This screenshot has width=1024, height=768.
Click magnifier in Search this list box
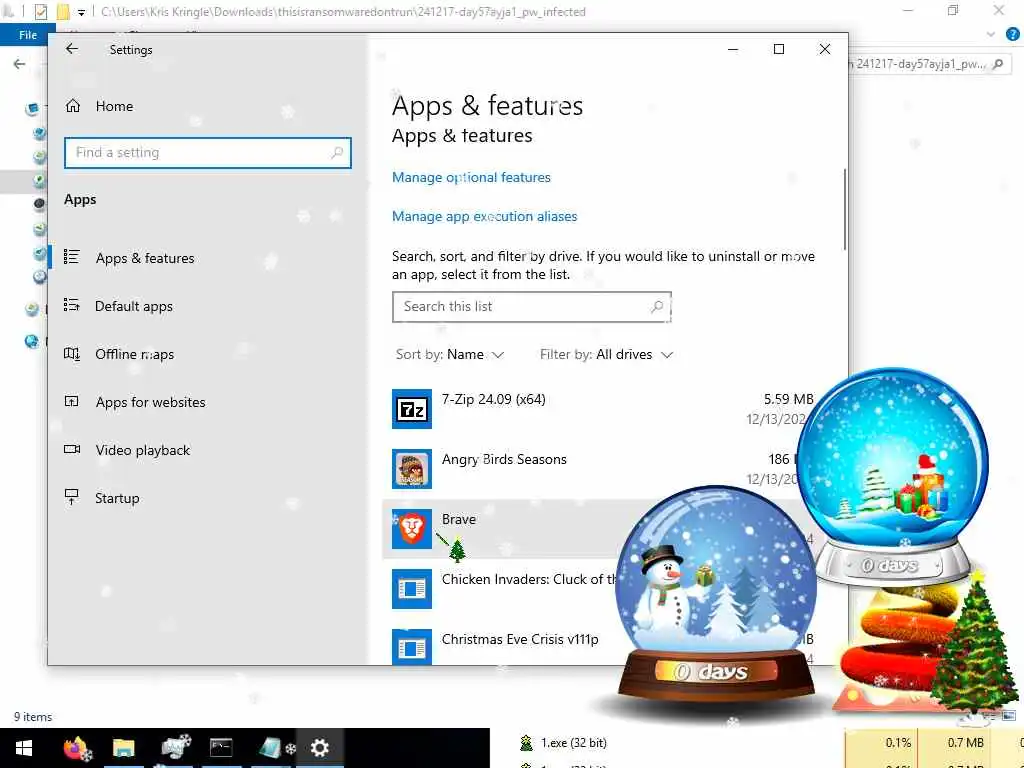point(657,306)
